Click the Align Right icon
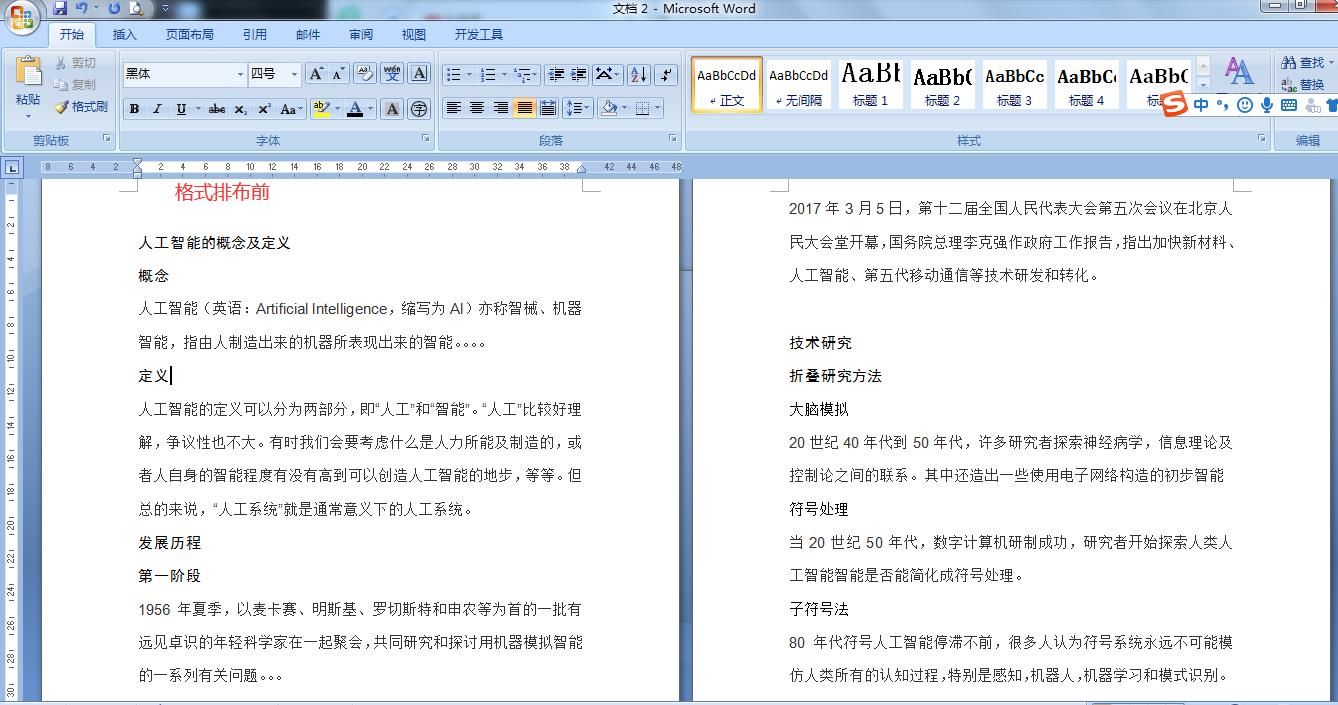The image size is (1338, 705). (500, 108)
